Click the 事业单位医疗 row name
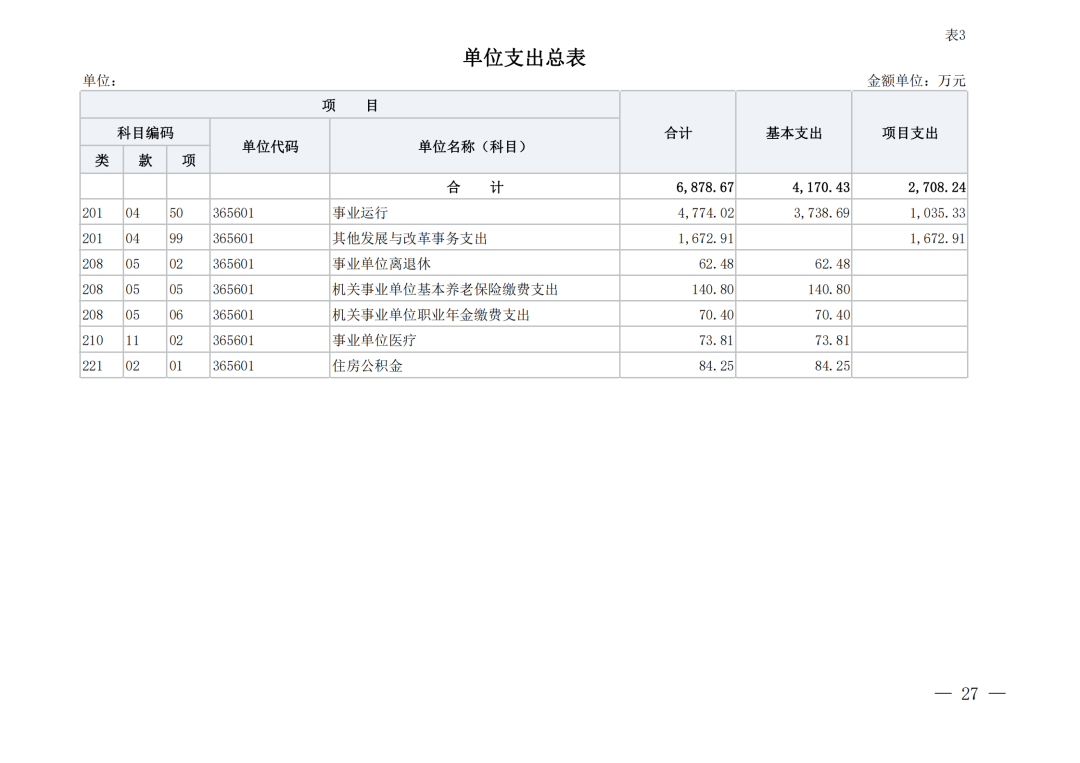The width and height of the screenshot is (1080, 763). click(x=375, y=340)
